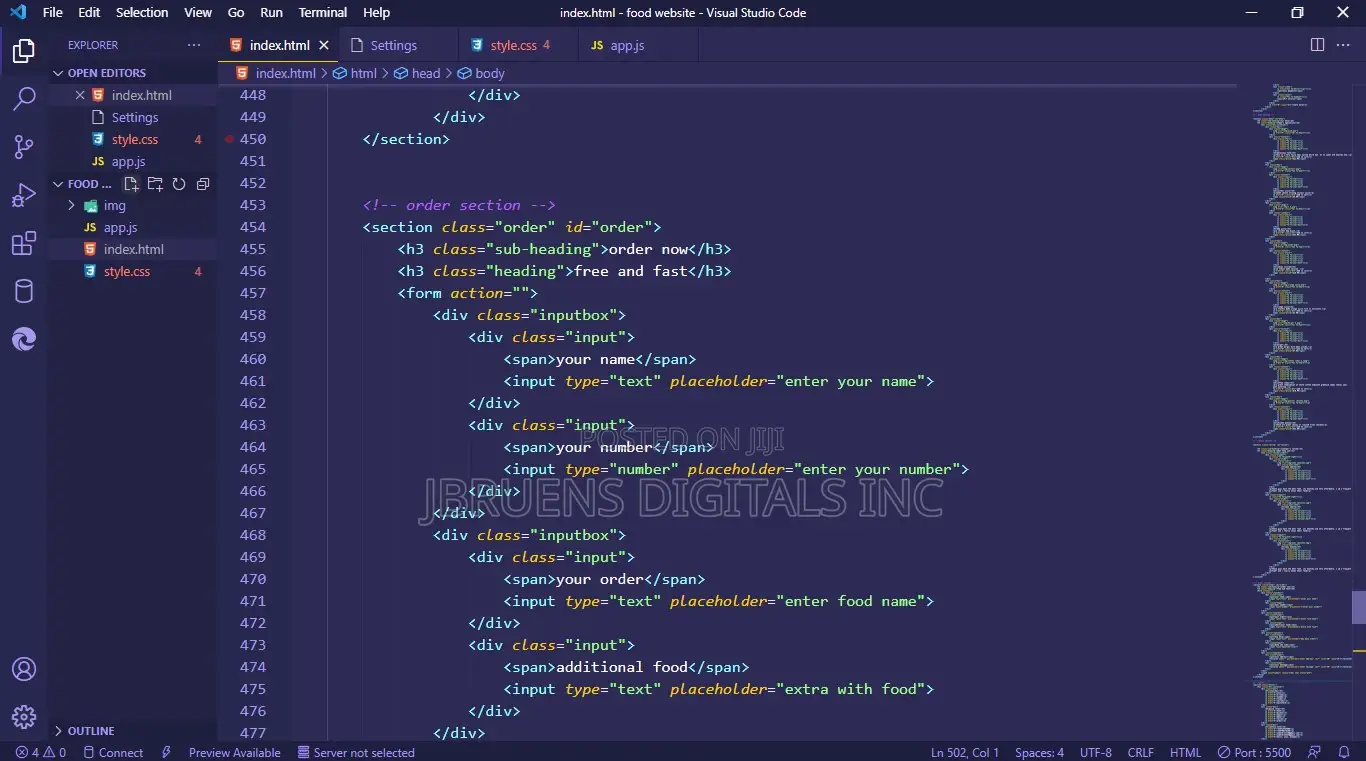Switch to the app.js tab
The image size is (1366, 761).
click(x=638, y=45)
